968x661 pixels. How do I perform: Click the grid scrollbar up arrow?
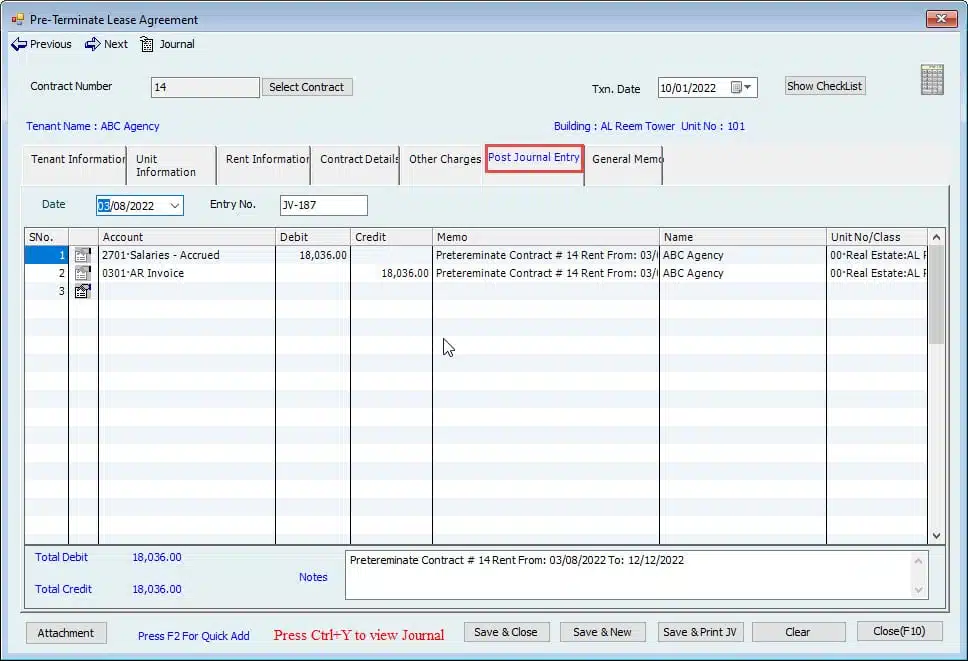click(x=936, y=237)
